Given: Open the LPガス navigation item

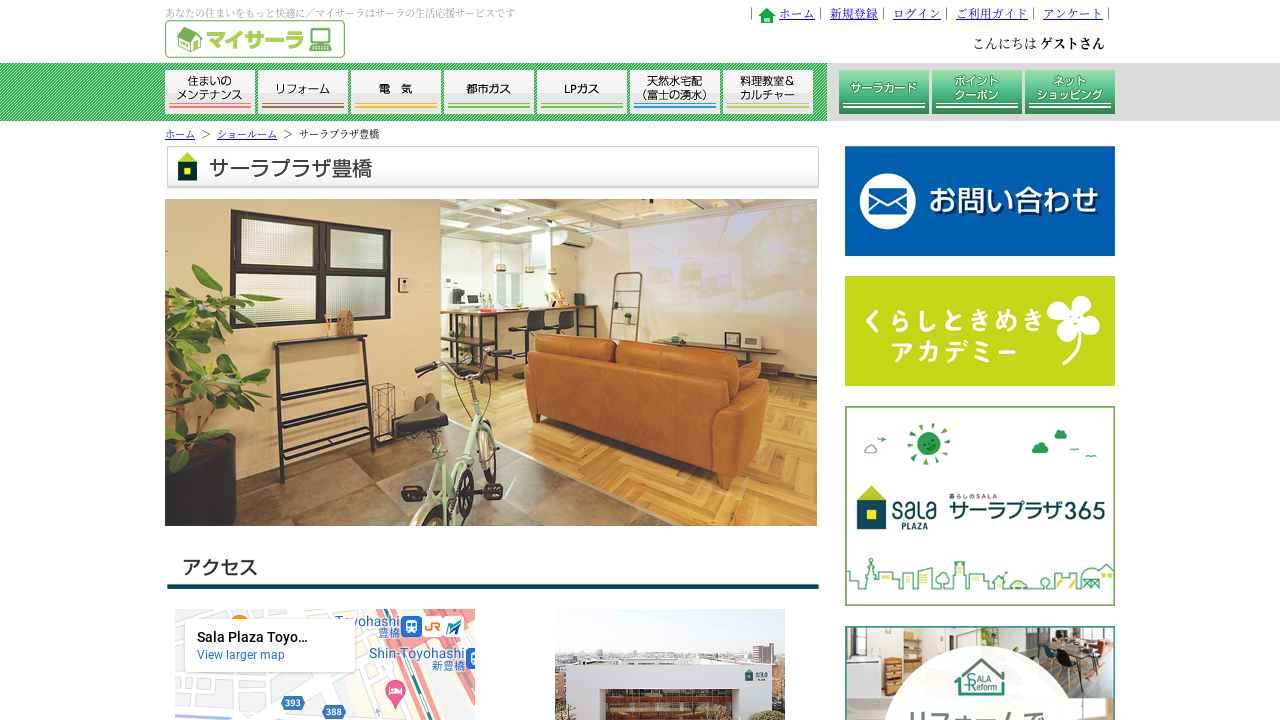Looking at the screenshot, I should click(x=582, y=92).
